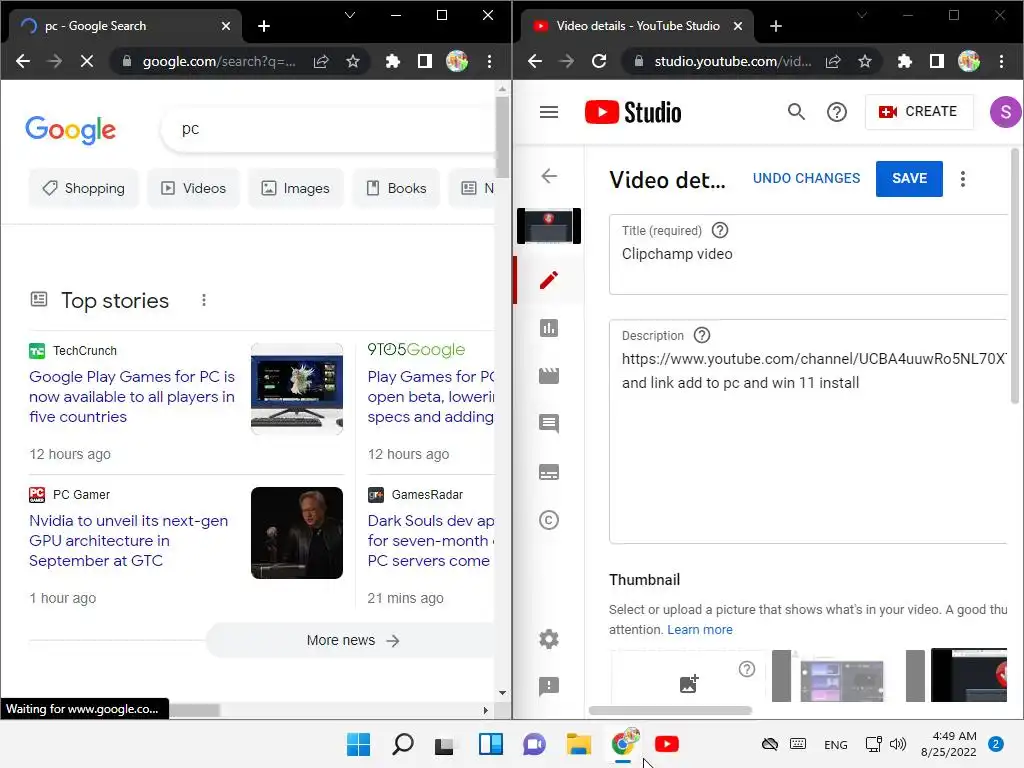
Task: Open the Send feedback icon in sidebar
Action: point(549,686)
